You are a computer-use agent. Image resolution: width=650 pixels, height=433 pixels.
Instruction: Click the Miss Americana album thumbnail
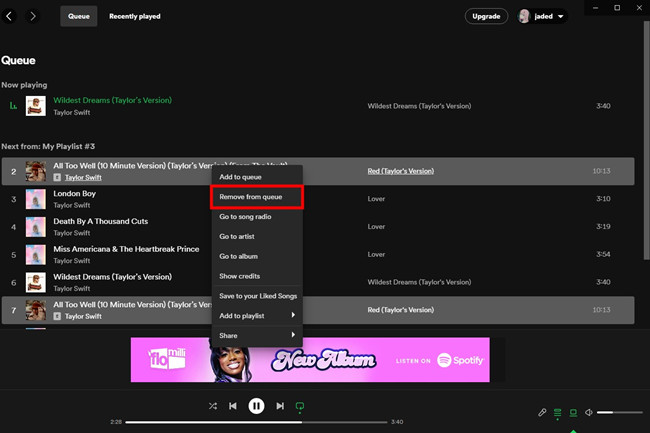pyautogui.click(x=36, y=254)
